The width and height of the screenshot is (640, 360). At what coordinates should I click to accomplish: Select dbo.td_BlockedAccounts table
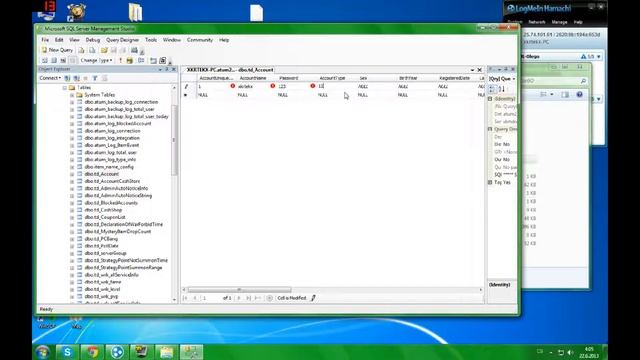[x=111, y=203]
